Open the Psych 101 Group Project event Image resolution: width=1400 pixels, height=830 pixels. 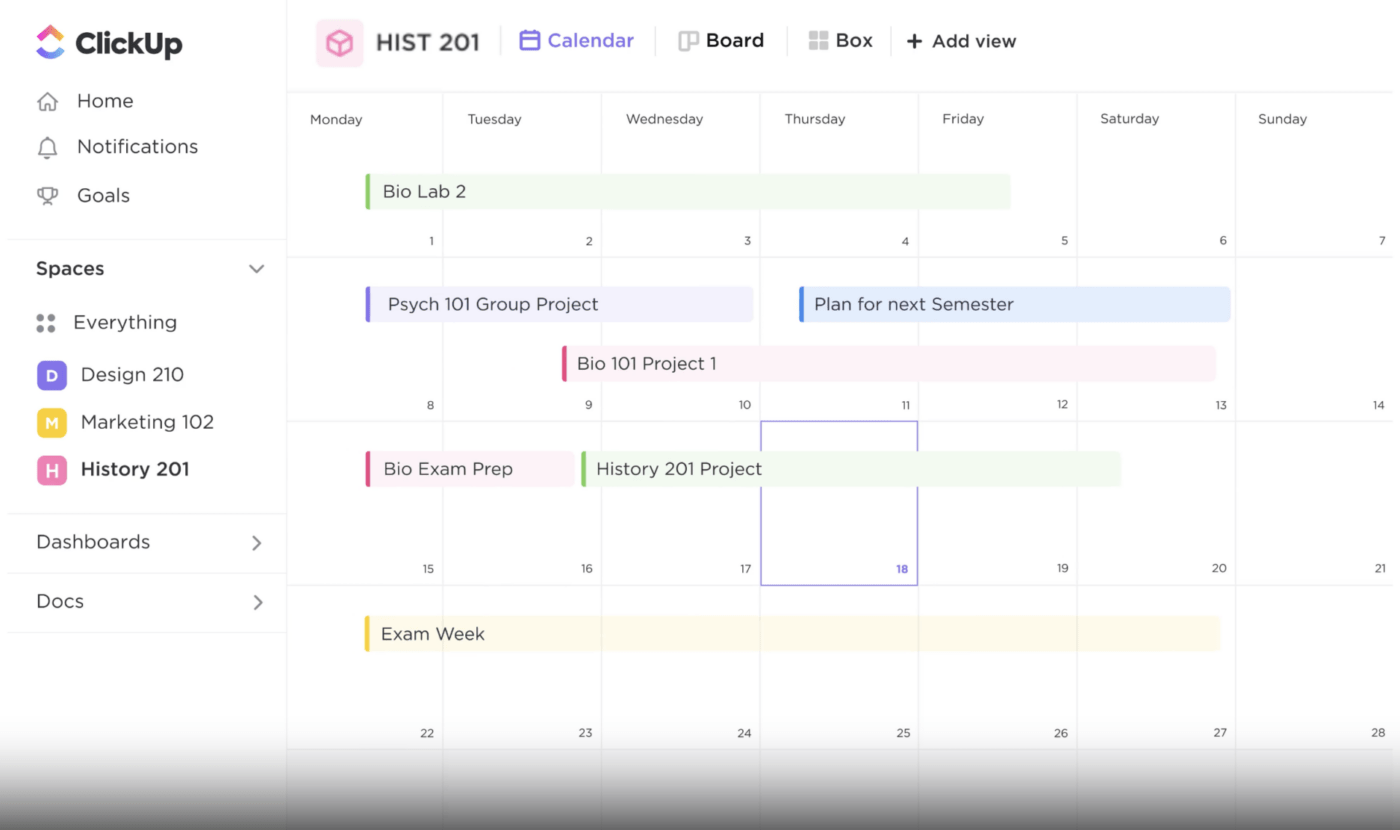[x=559, y=304]
